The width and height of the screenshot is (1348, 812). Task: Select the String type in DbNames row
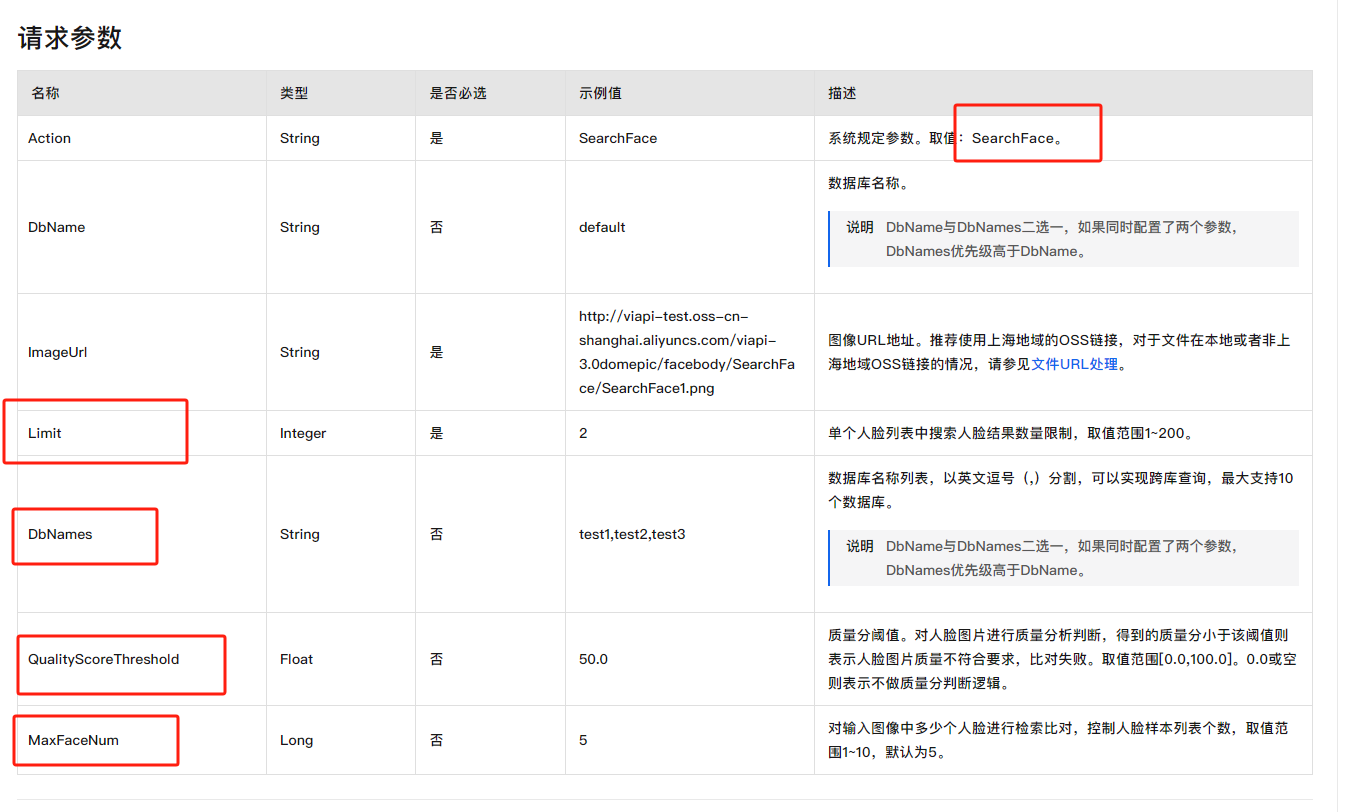tap(300, 534)
